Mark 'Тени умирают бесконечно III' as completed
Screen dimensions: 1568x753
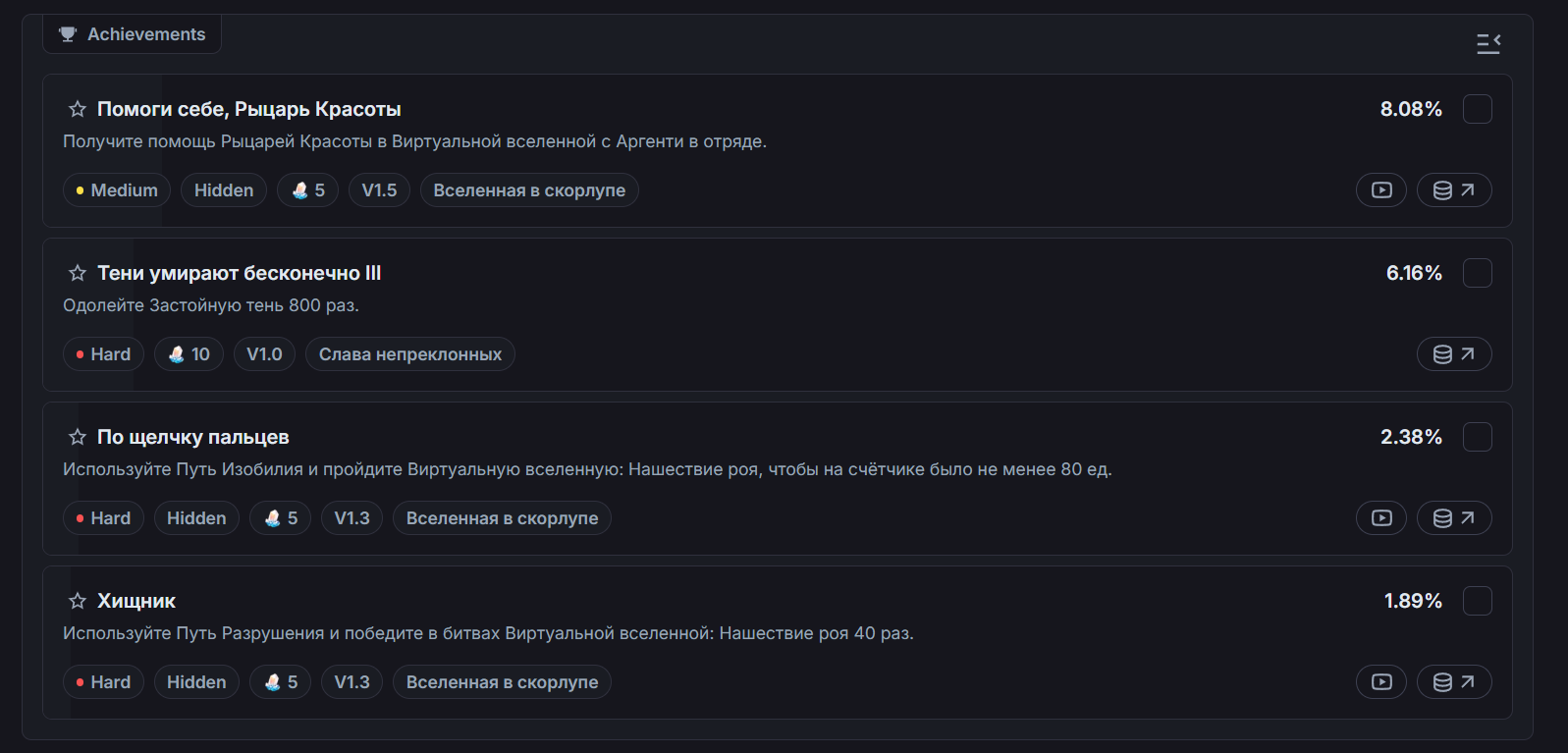coord(1477,273)
